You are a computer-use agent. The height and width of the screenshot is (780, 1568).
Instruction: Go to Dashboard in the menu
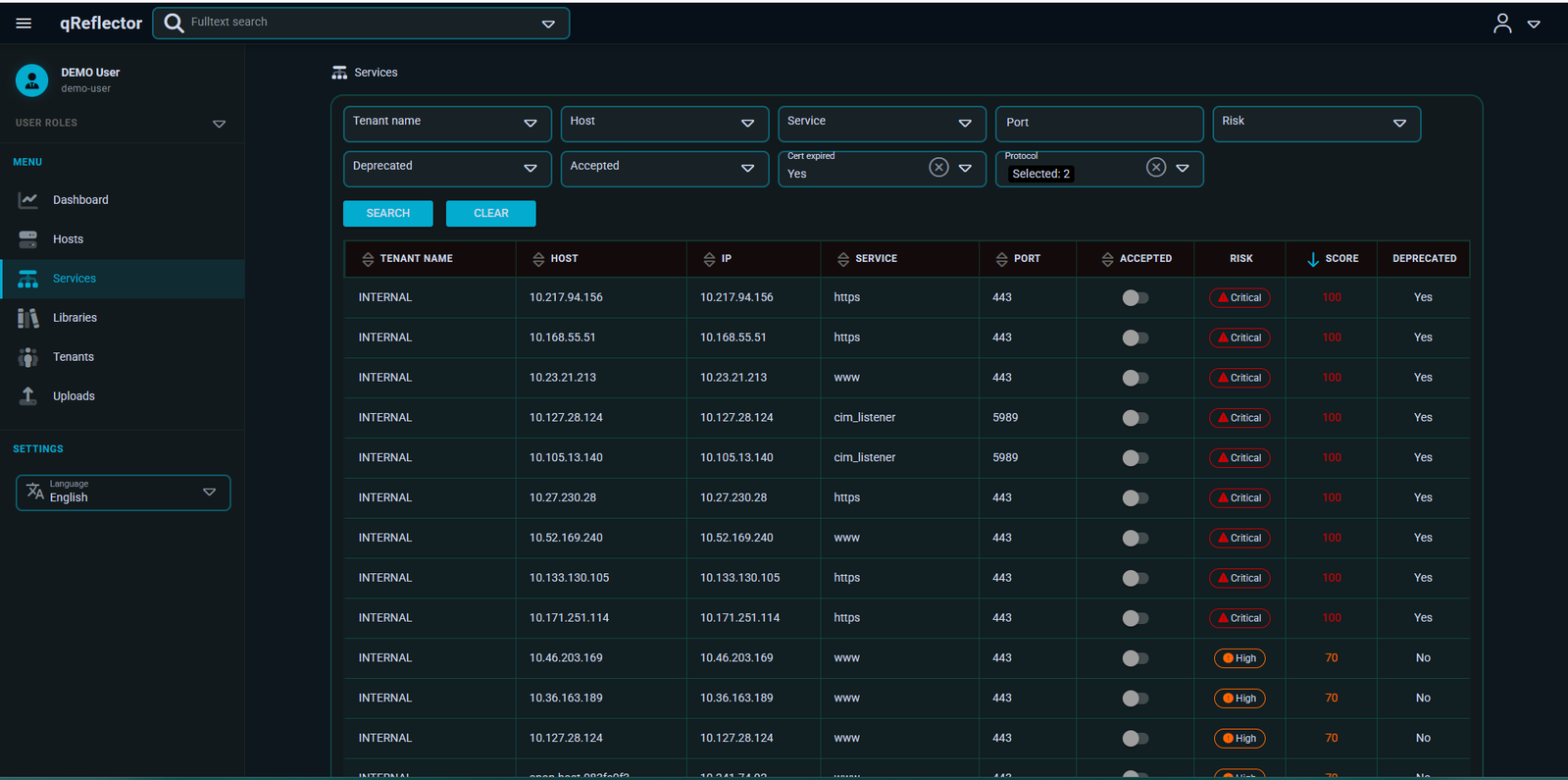click(80, 200)
